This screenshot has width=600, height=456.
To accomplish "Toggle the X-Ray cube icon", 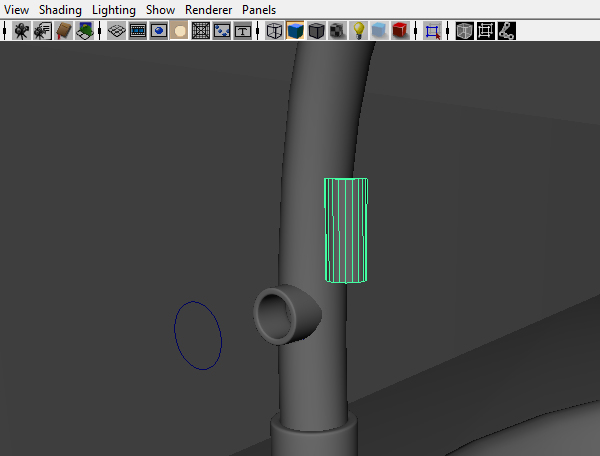I will 465,31.
